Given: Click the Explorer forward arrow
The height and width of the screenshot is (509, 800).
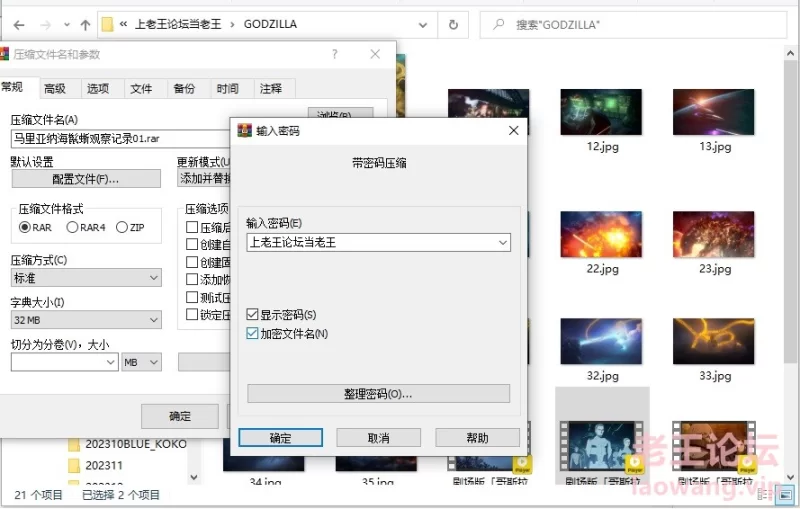Looking at the screenshot, I should click(46, 24).
